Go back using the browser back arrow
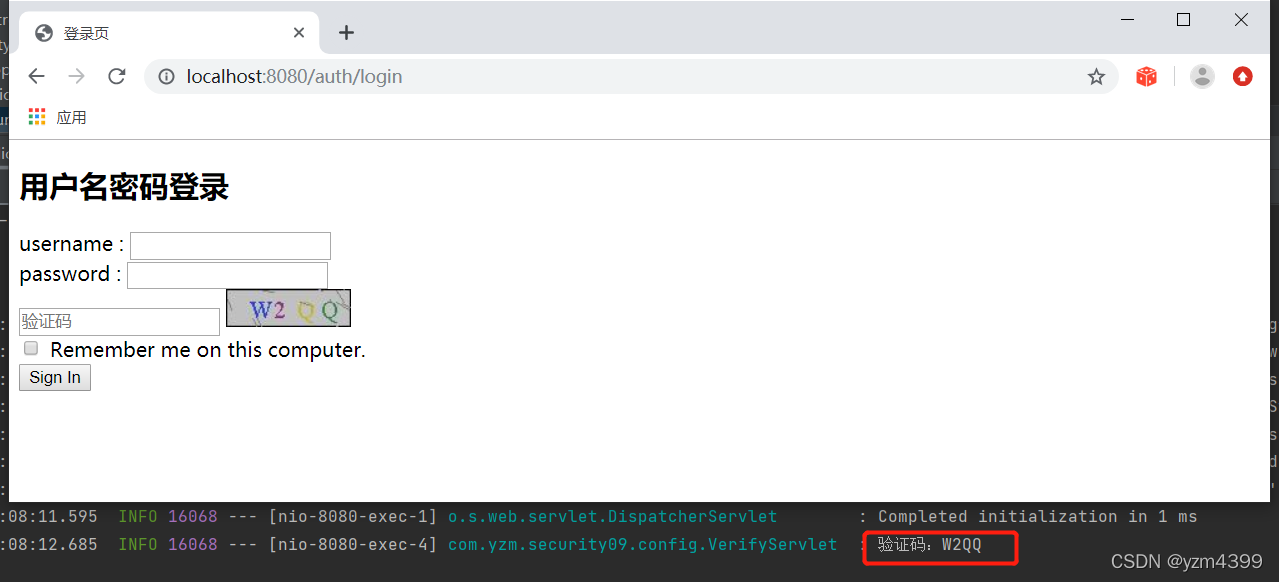The height and width of the screenshot is (582, 1279). click(37, 77)
